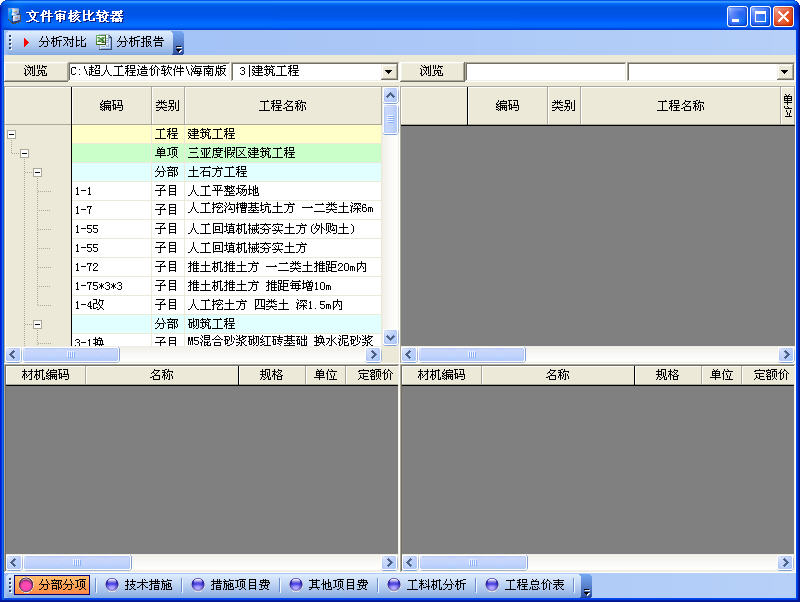The image size is (800, 602).
Task: Select row 人工挖土方 四类土 深1.5m内
Action: [x=227, y=305]
